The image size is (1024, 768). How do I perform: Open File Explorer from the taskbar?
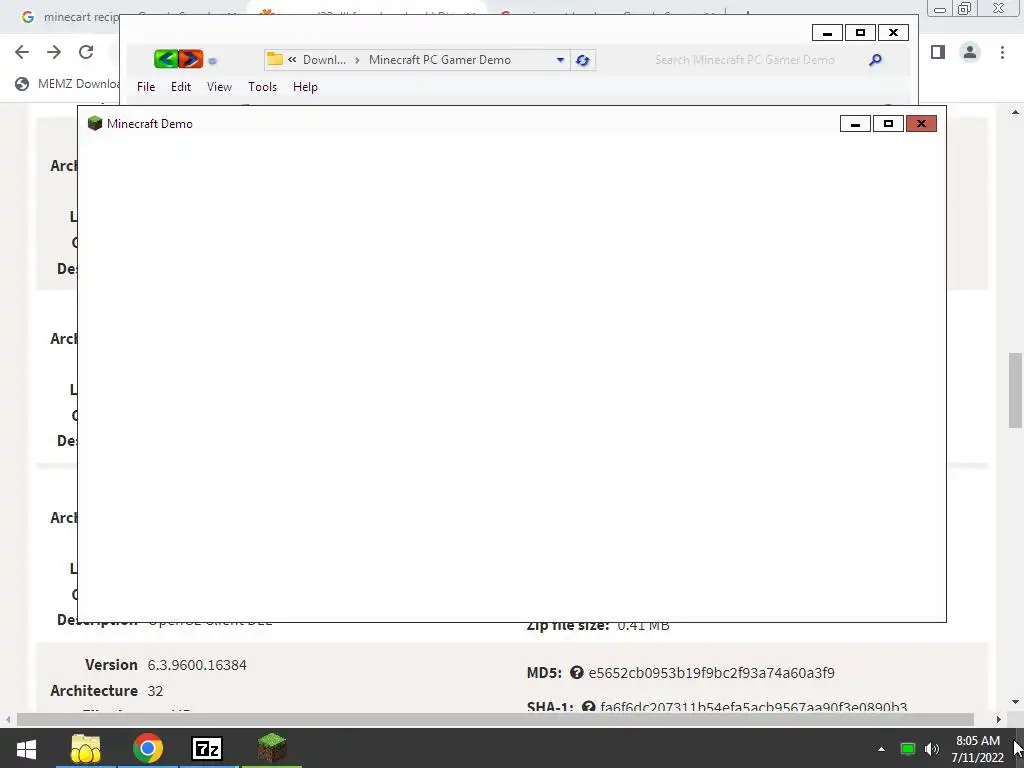[86, 748]
